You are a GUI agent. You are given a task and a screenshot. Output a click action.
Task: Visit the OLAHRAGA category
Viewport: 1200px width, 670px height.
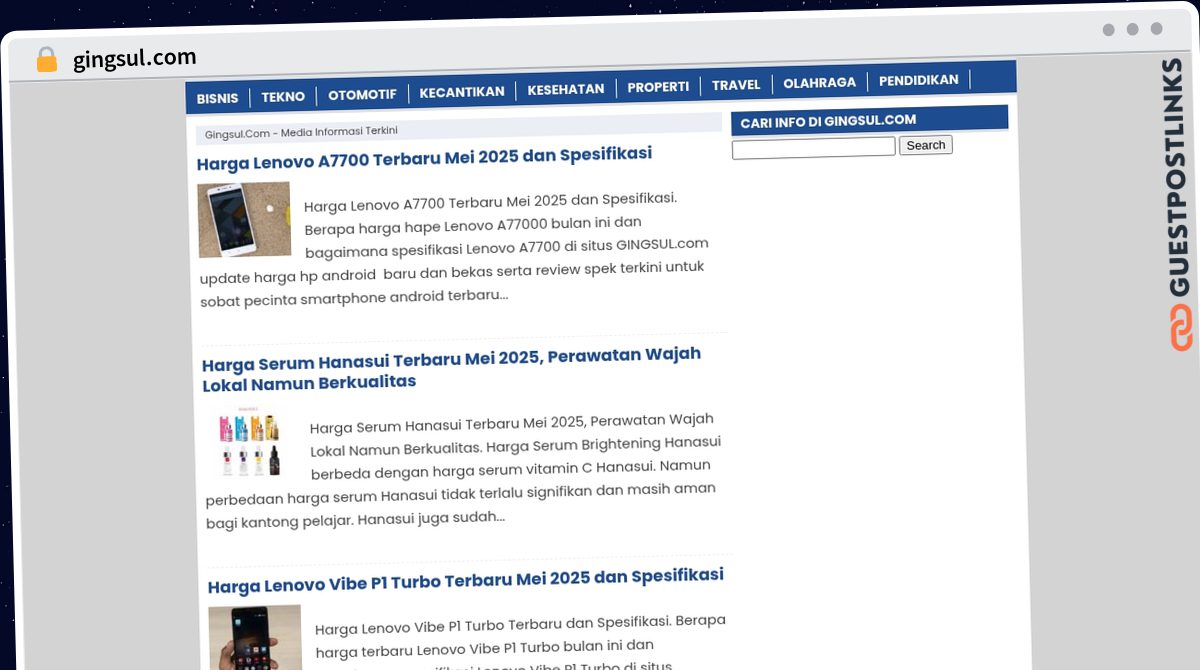coord(820,83)
